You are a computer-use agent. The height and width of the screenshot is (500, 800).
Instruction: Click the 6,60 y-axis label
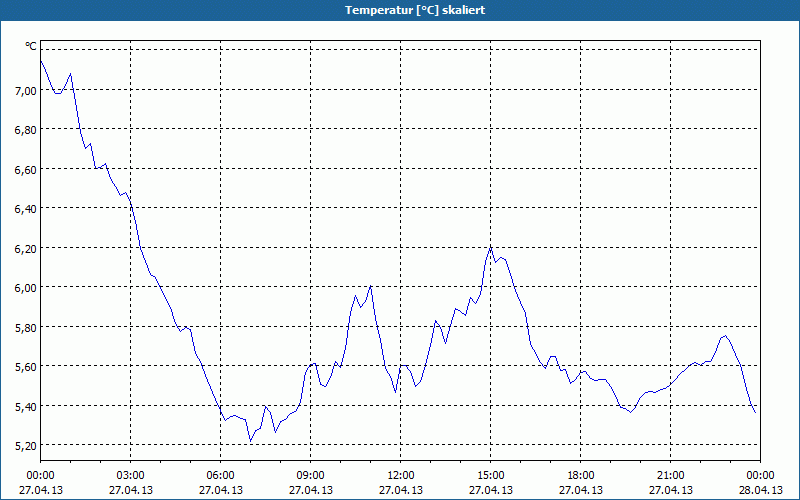point(26,169)
